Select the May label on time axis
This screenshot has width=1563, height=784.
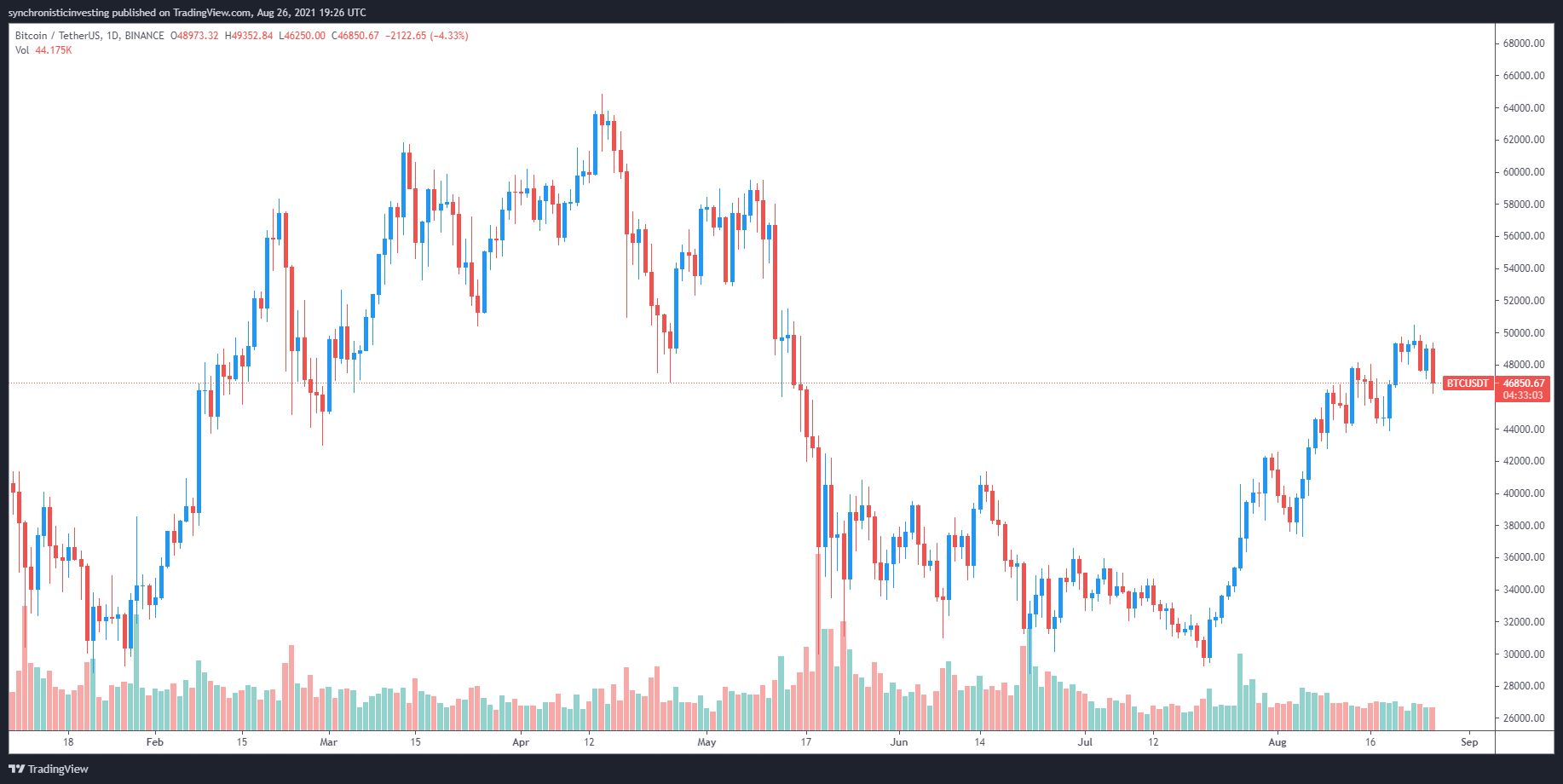[707, 742]
